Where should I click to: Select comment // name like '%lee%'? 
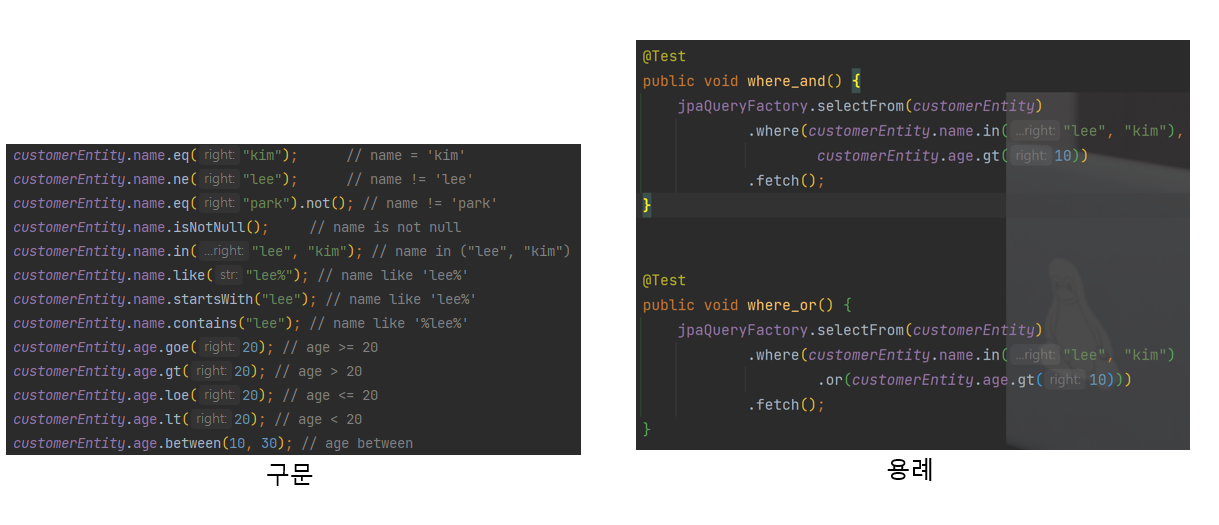click(x=389, y=323)
